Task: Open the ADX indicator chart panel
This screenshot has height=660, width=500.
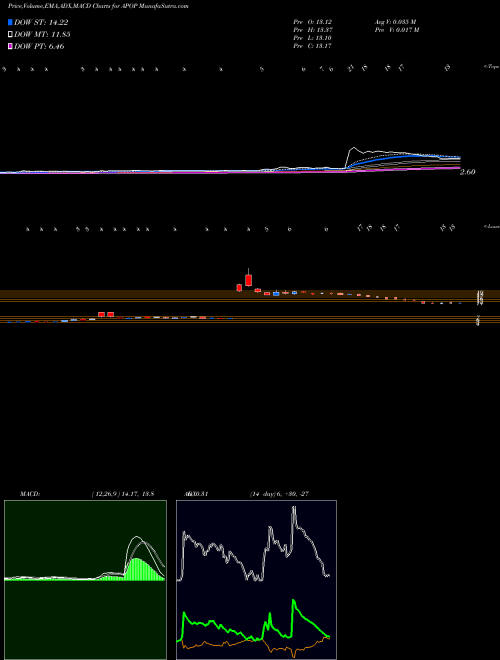Action: [256, 580]
